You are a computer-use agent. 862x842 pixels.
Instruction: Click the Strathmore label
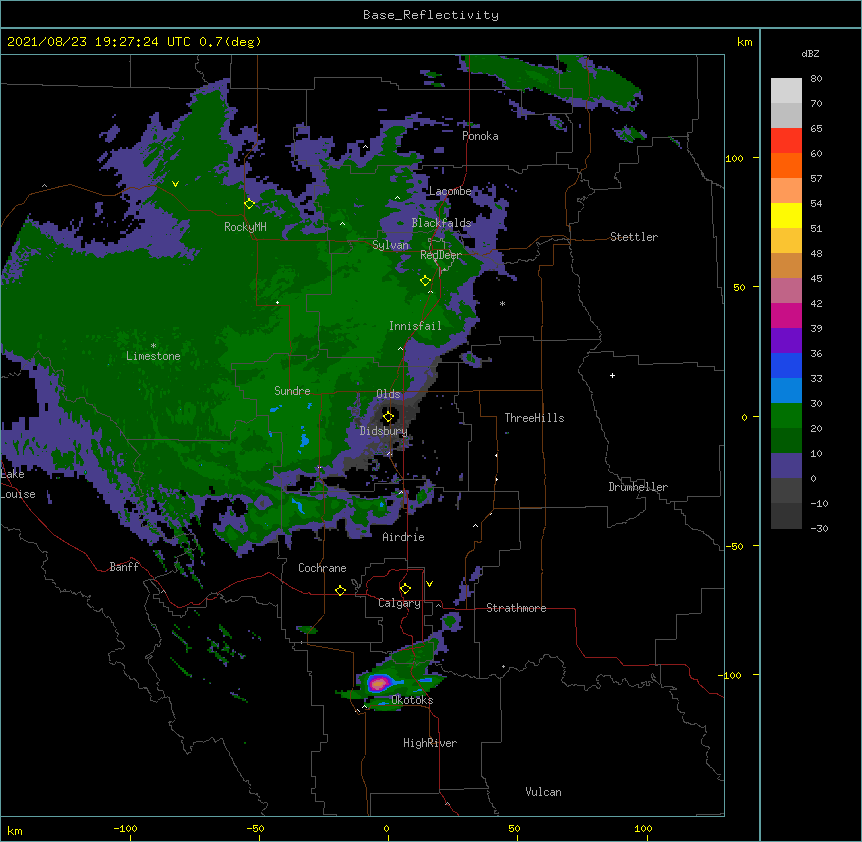click(x=516, y=608)
